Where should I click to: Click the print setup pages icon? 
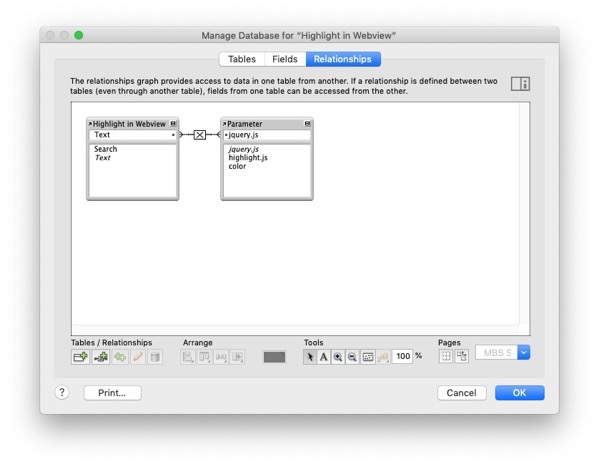click(x=461, y=356)
